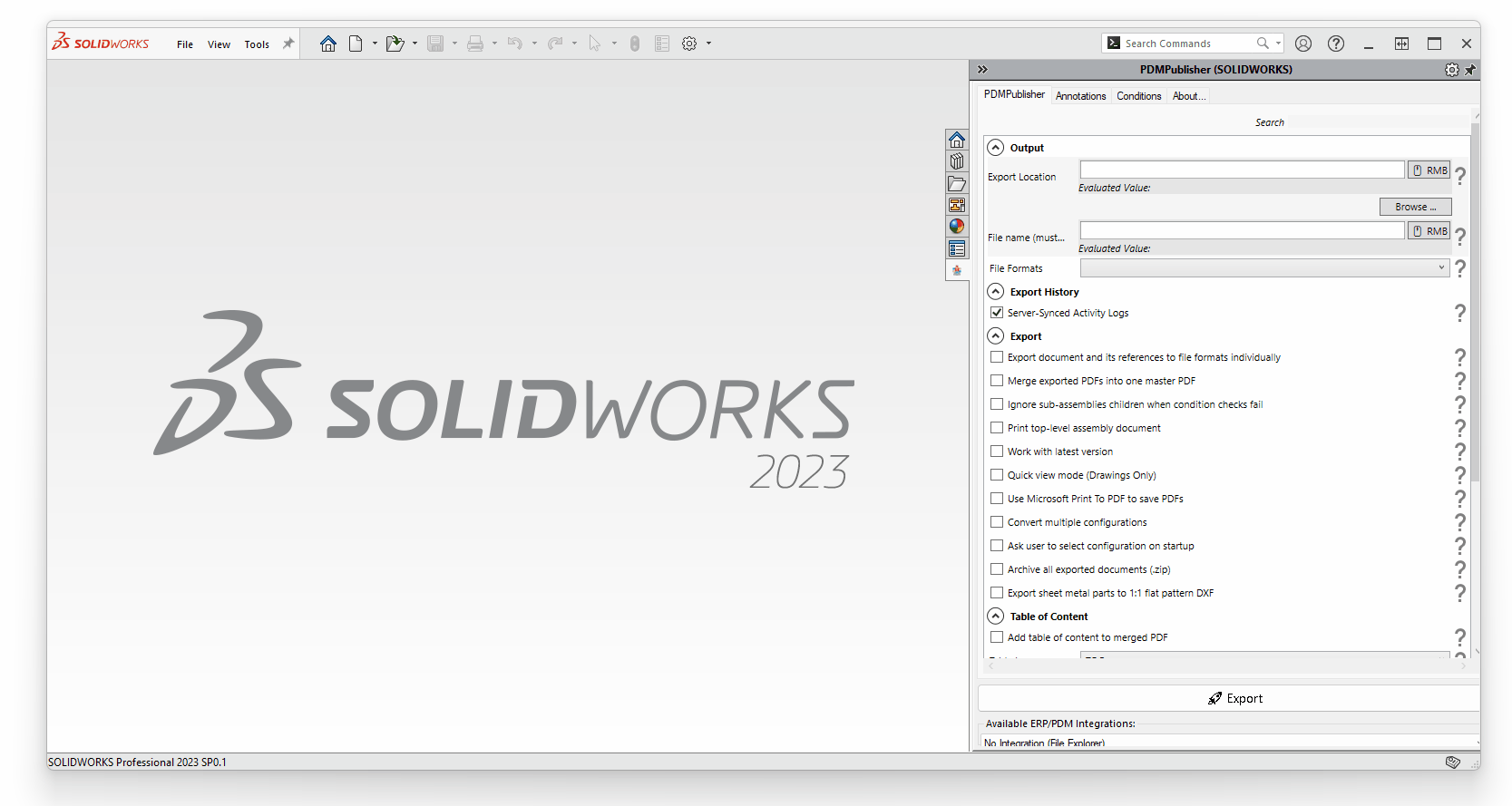The width and height of the screenshot is (1512, 806).
Task: Check Convert multiple configurations
Action: point(997,522)
